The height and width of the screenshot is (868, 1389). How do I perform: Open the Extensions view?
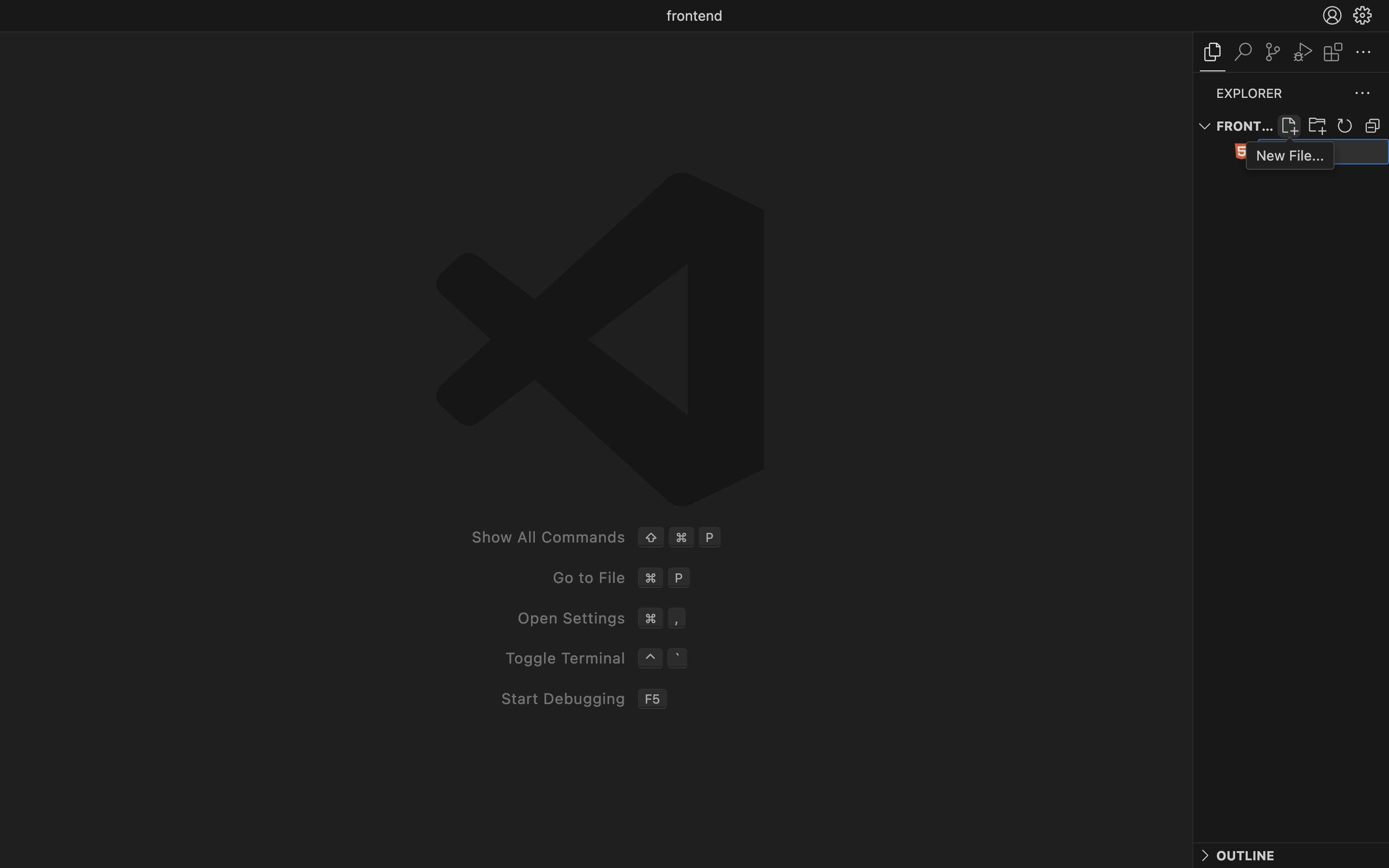(1332, 52)
